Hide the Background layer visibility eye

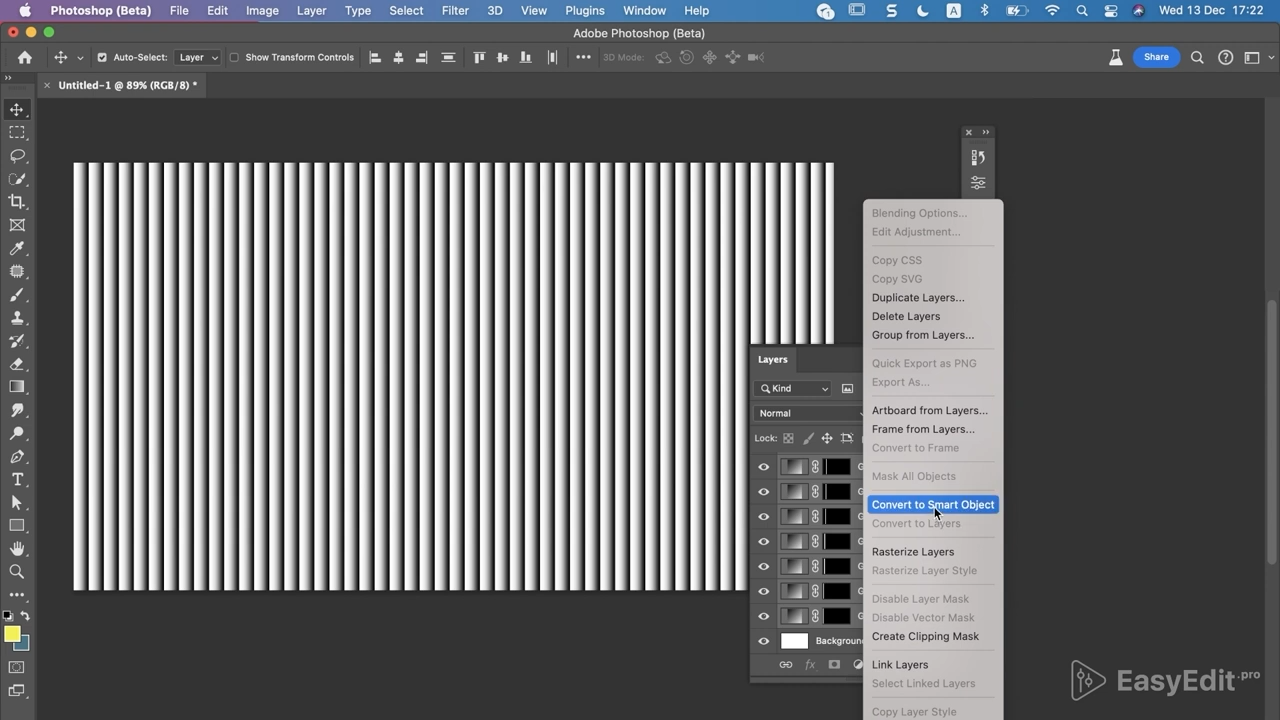tap(764, 641)
